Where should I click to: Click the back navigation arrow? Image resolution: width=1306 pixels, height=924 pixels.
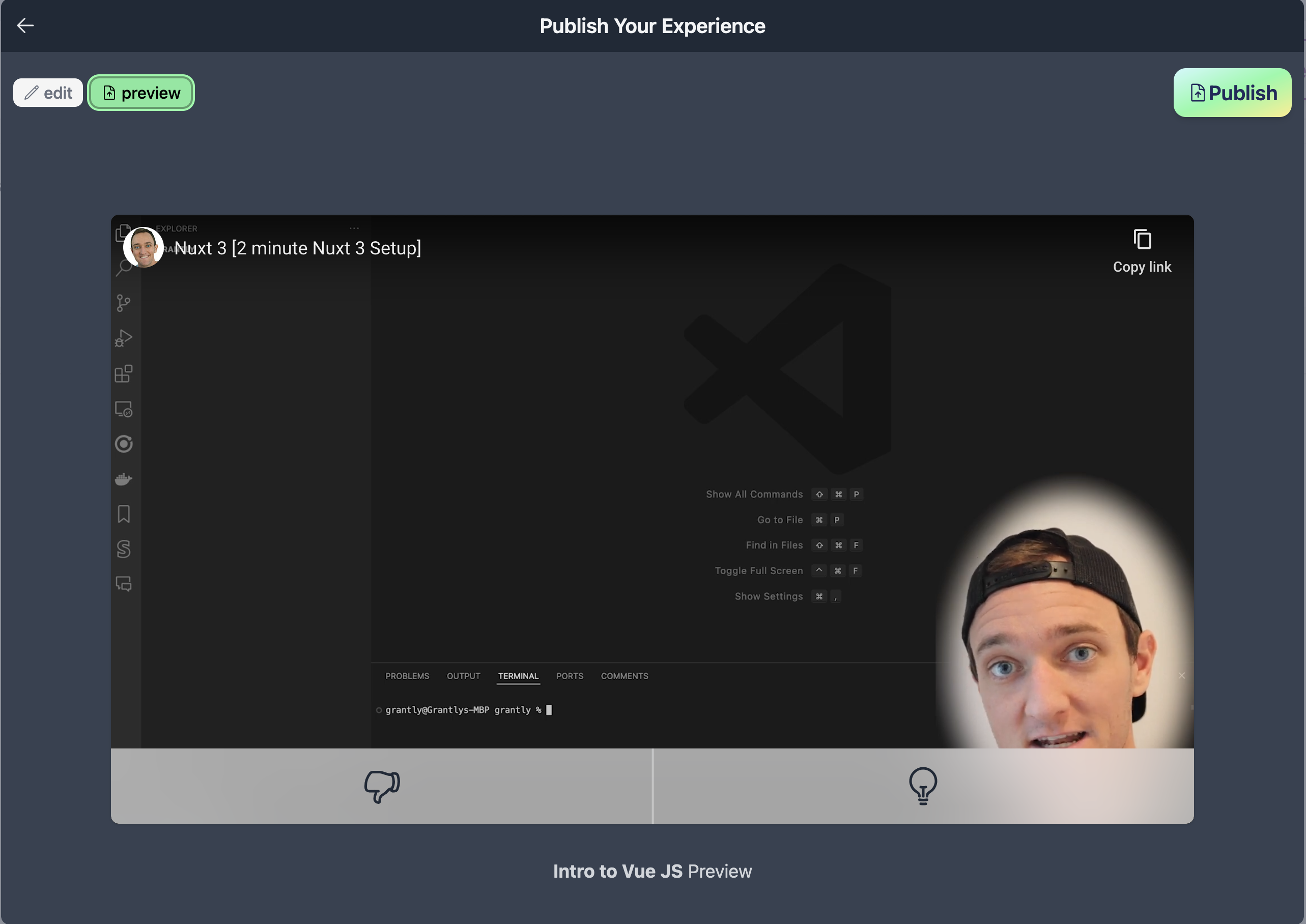(25, 25)
